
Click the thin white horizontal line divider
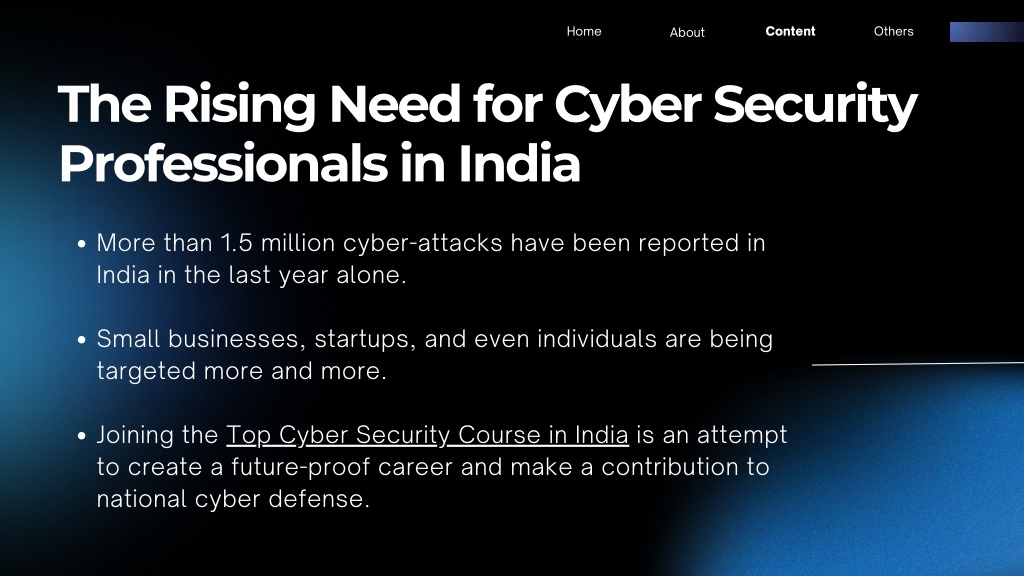pyautogui.click(x=918, y=364)
